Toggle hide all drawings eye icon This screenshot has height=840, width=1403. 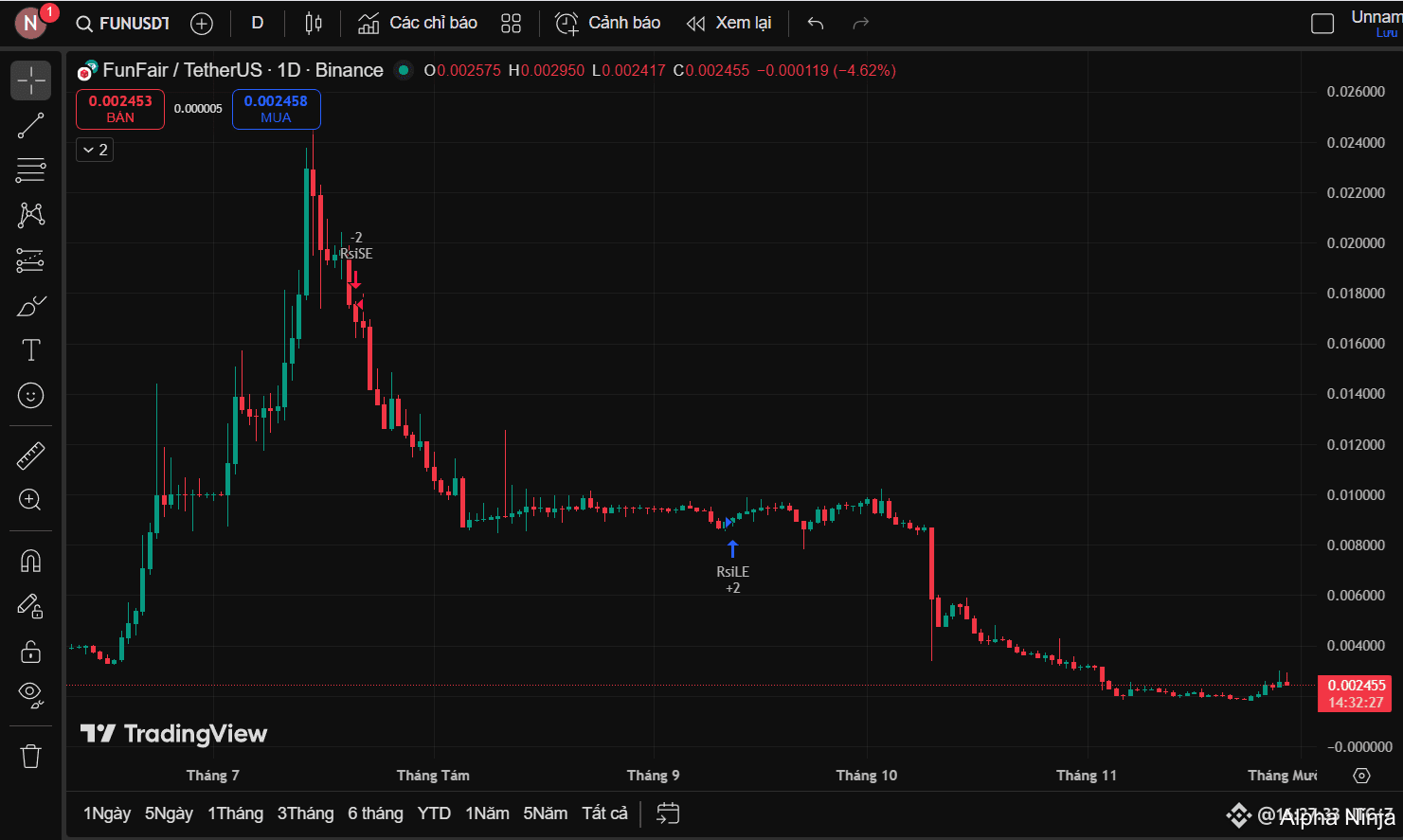coord(31,696)
